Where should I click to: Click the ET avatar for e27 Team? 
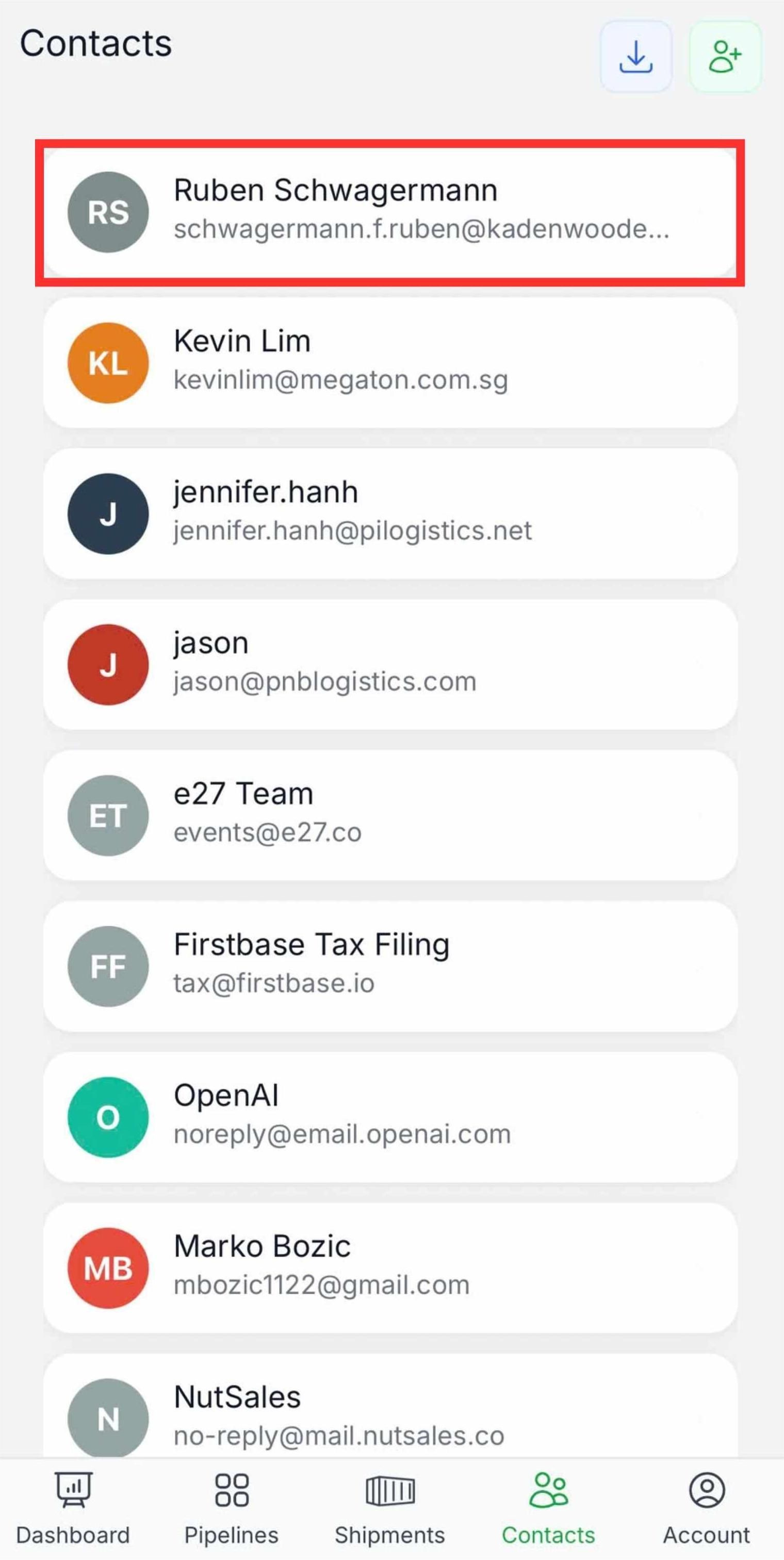108,815
